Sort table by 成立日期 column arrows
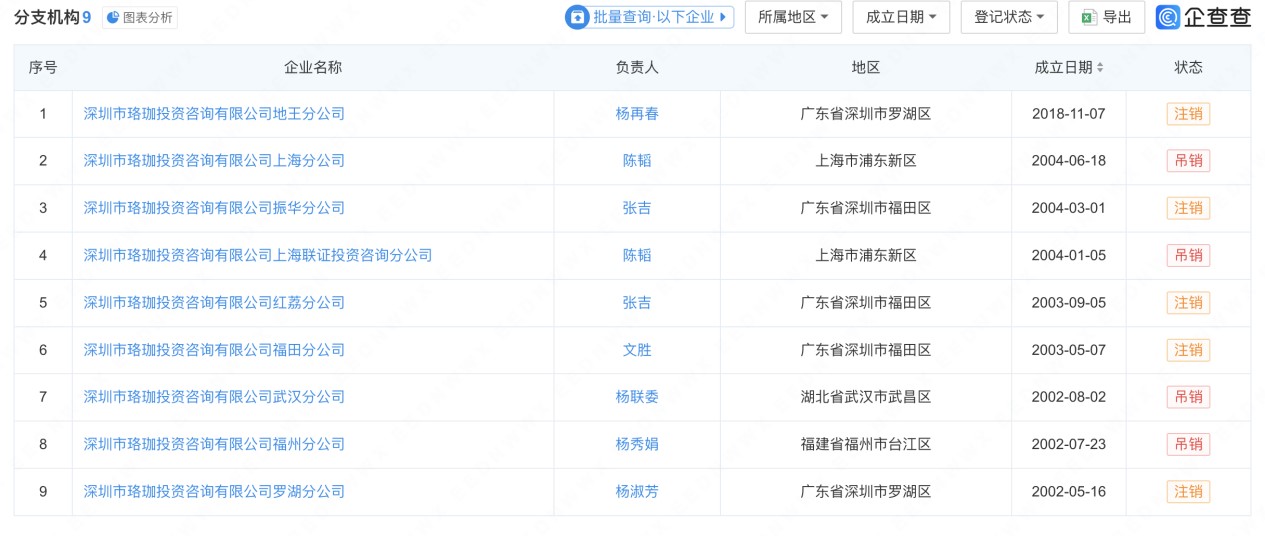The height and width of the screenshot is (536, 1265). click(1100, 67)
